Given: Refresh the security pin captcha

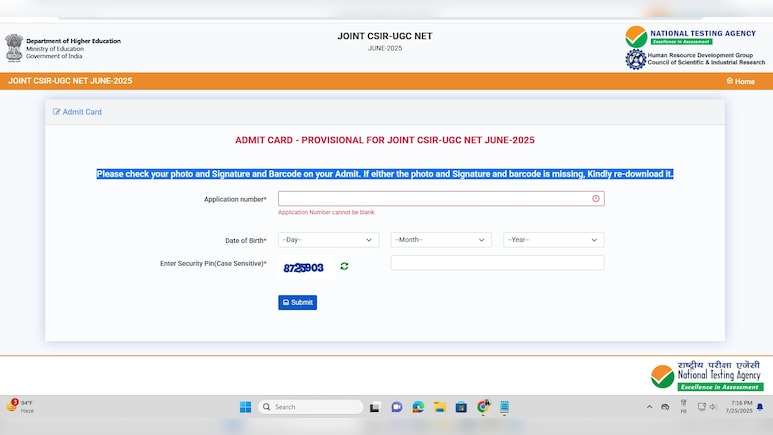Looking at the screenshot, I should point(344,266).
